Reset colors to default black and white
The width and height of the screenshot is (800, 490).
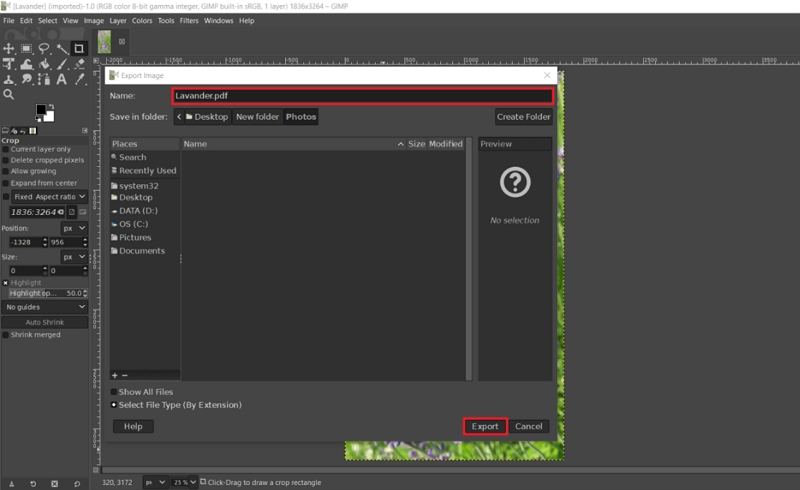click(38, 119)
